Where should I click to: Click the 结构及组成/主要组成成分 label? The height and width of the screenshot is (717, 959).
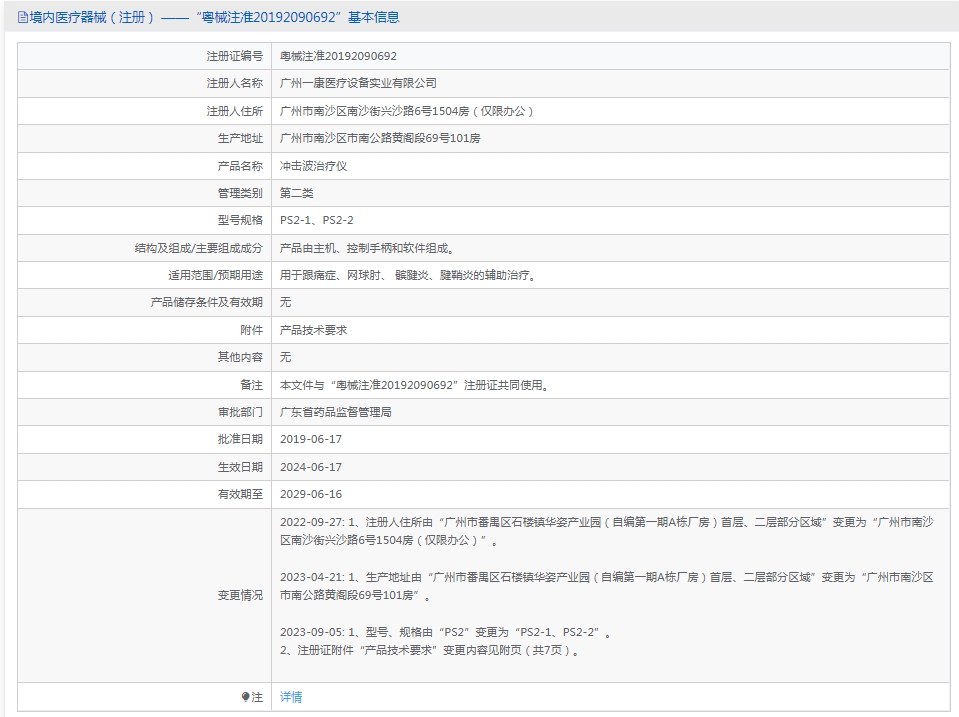pos(199,248)
